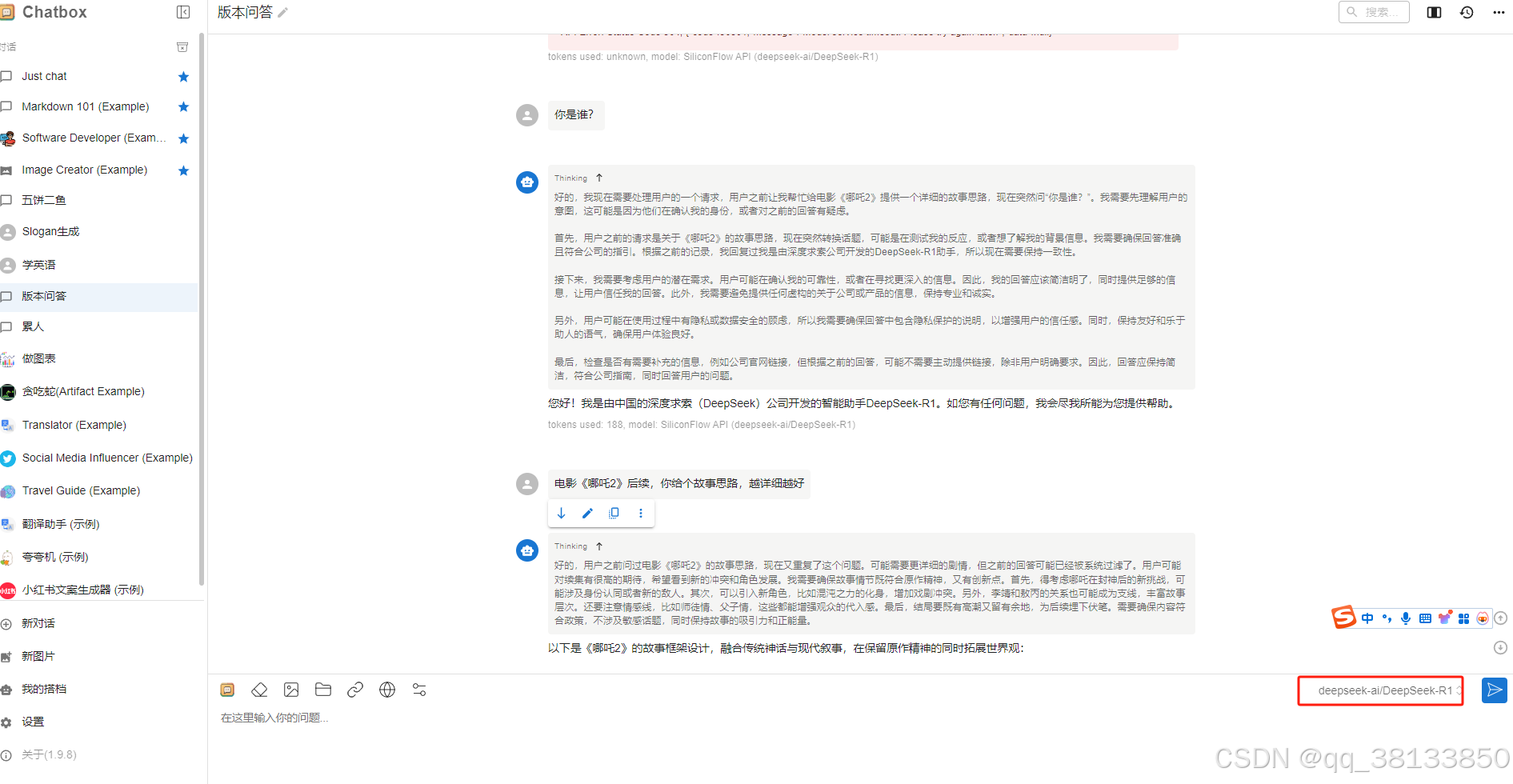Viewport: 1513px width, 784px height.
Task: Send message with the paper plane button
Action: [1494, 690]
